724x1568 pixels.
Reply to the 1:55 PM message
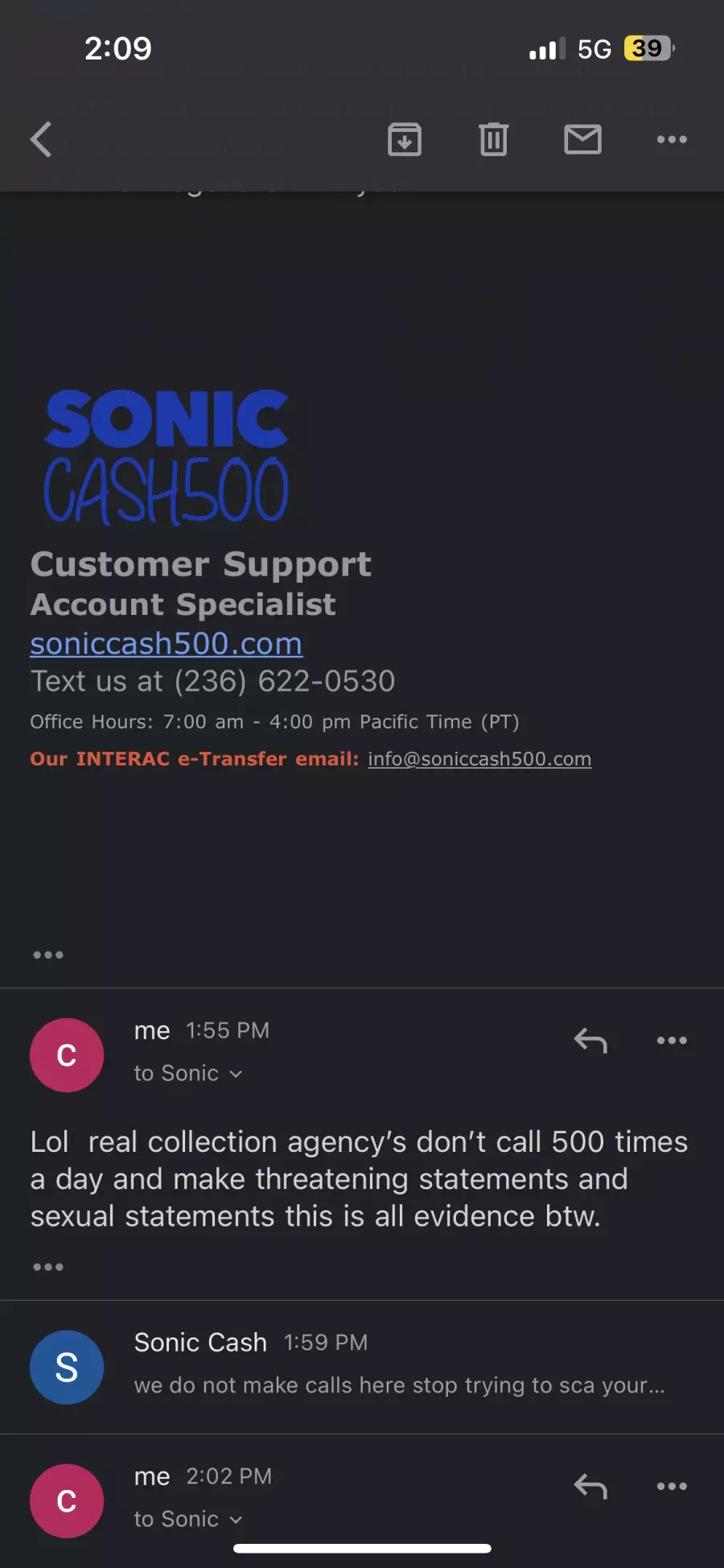point(590,1041)
